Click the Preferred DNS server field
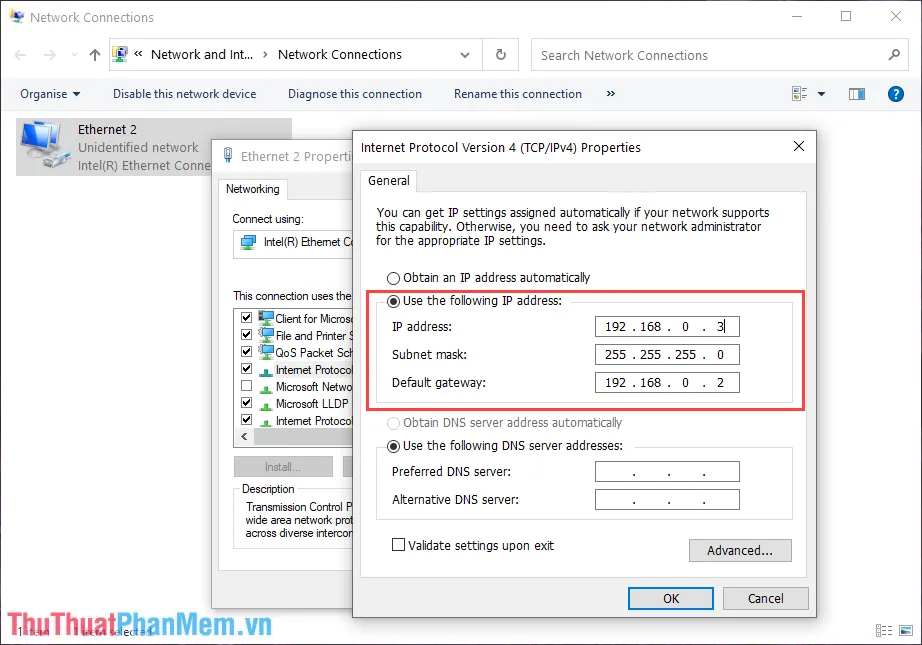The image size is (922, 645). click(667, 472)
